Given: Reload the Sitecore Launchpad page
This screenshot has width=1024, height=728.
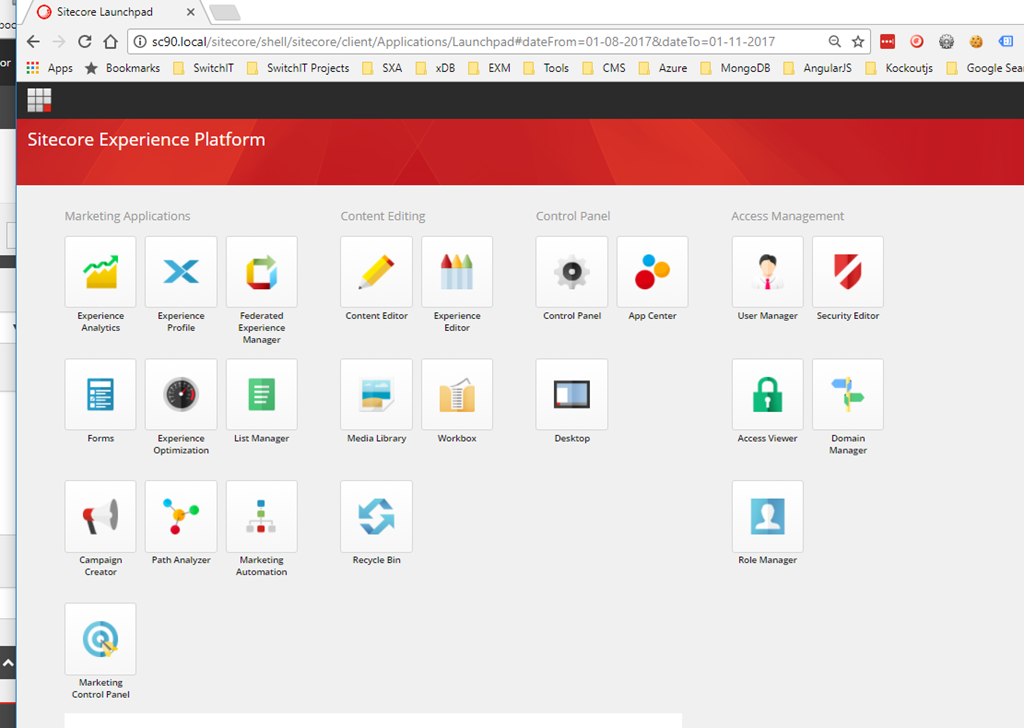Looking at the screenshot, I should [84, 42].
